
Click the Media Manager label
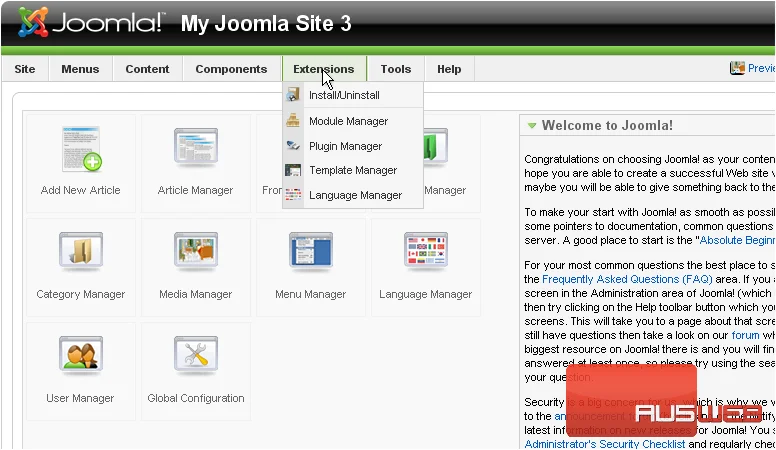point(195,294)
